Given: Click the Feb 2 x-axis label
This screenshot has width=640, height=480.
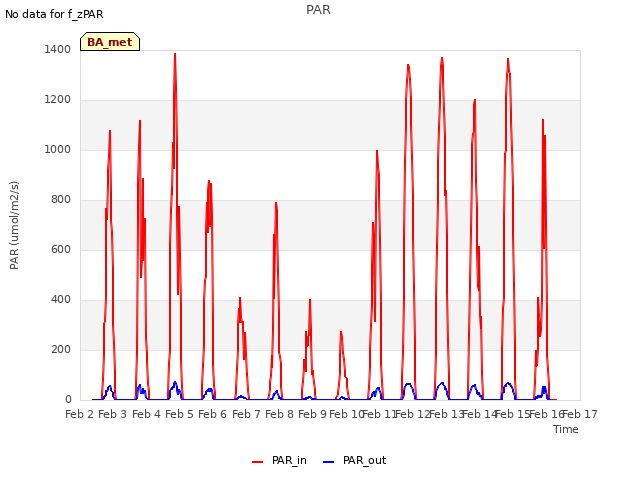Looking at the screenshot, I should pos(80,414).
